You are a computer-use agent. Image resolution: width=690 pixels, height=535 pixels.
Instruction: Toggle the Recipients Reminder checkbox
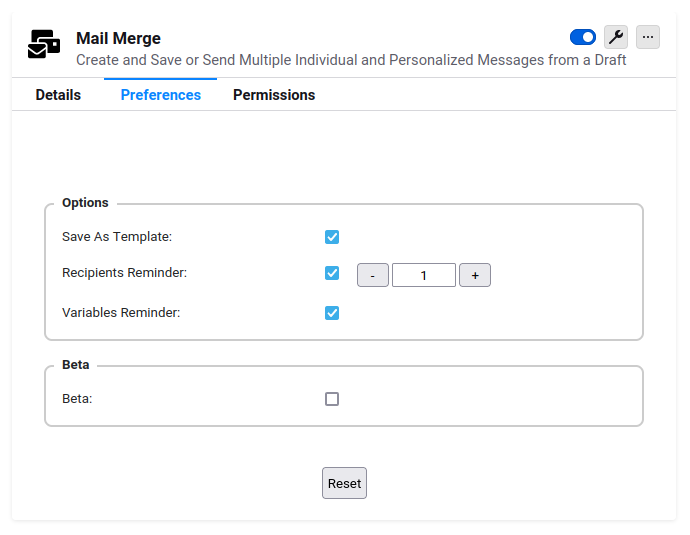tap(332, 273)
